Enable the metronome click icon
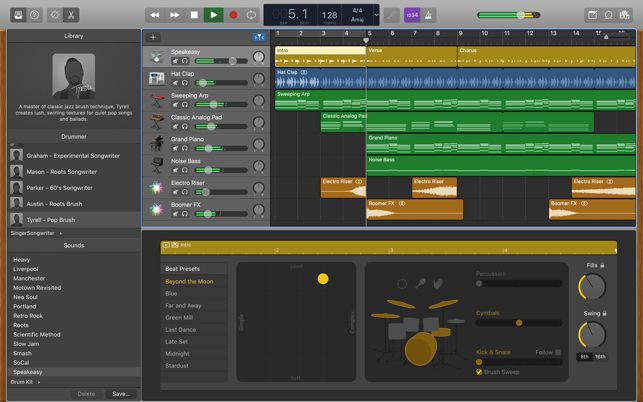This screenshot has width=643, height=402. [429, 15]
